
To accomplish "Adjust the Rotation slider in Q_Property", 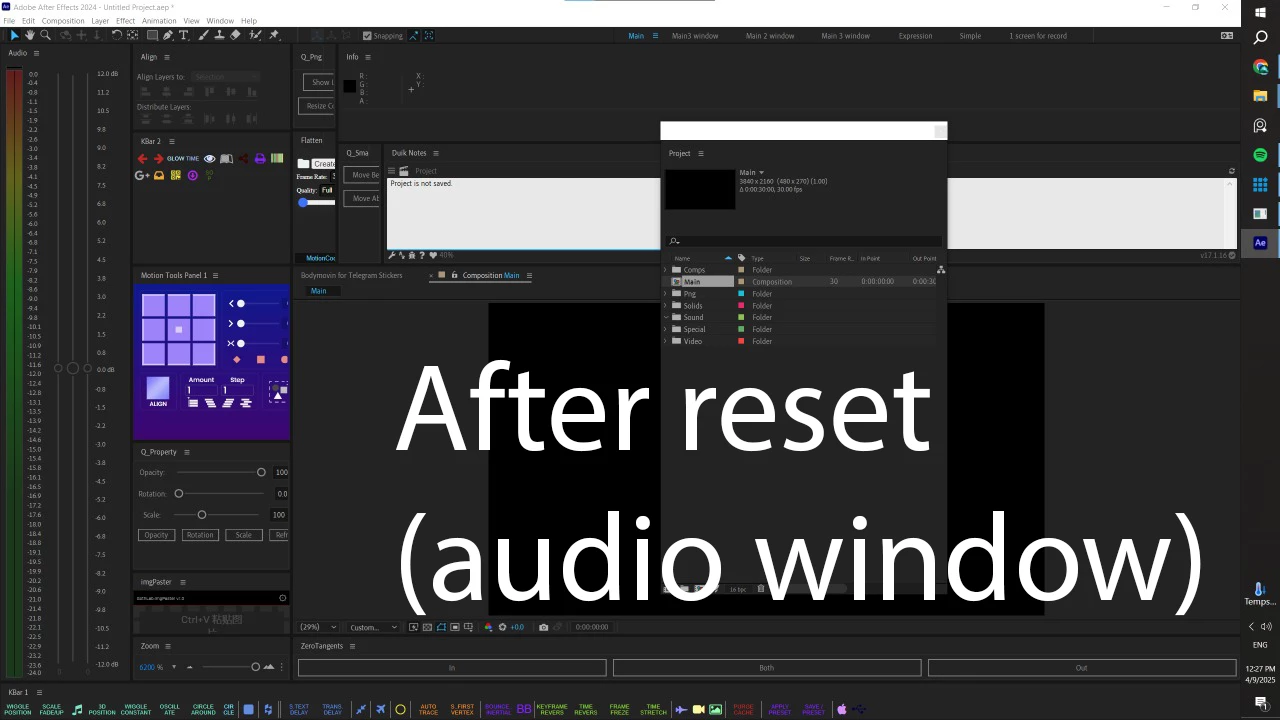I will [x=219, y=493].
